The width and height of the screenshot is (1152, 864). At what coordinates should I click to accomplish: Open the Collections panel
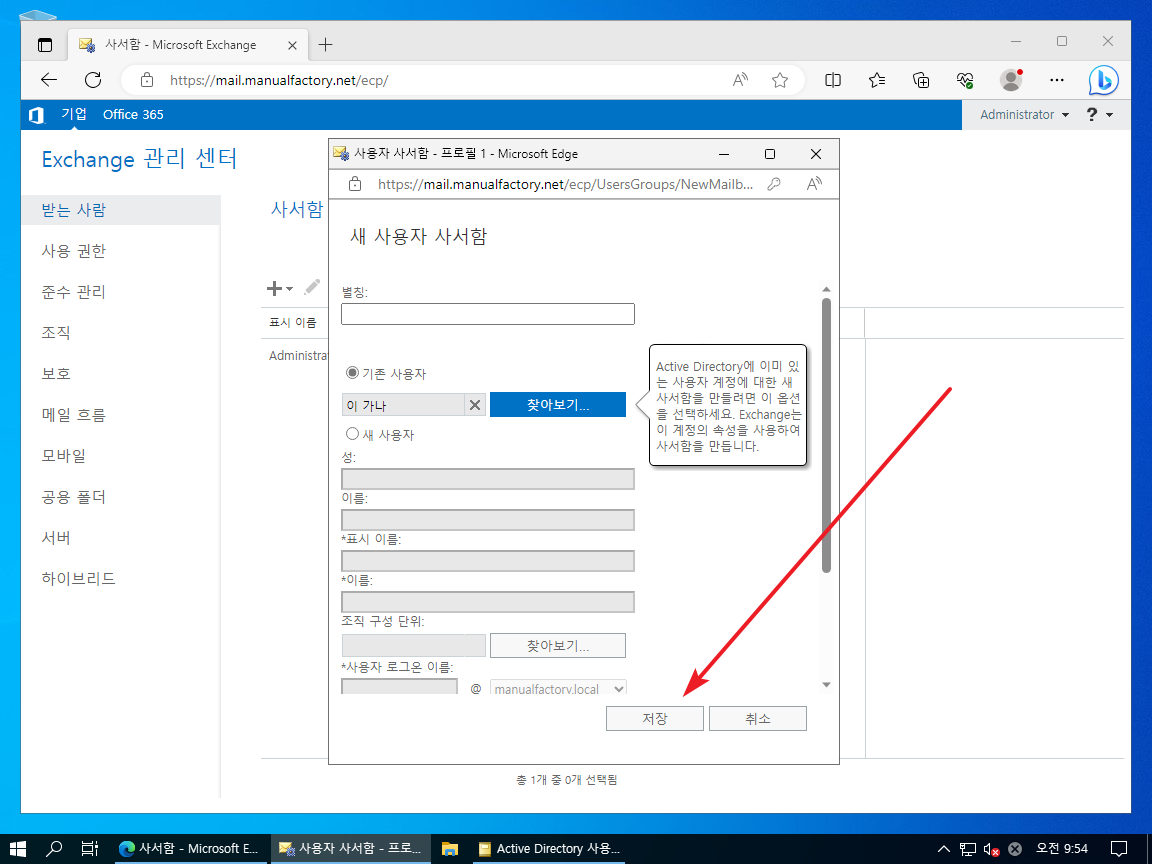point(921,80)
